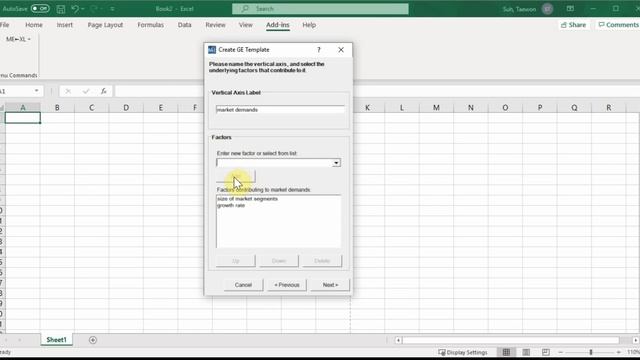This screenshot has height=360, width=640.
Task: Click the Enter formula checkmark icon
Action: 86,91
